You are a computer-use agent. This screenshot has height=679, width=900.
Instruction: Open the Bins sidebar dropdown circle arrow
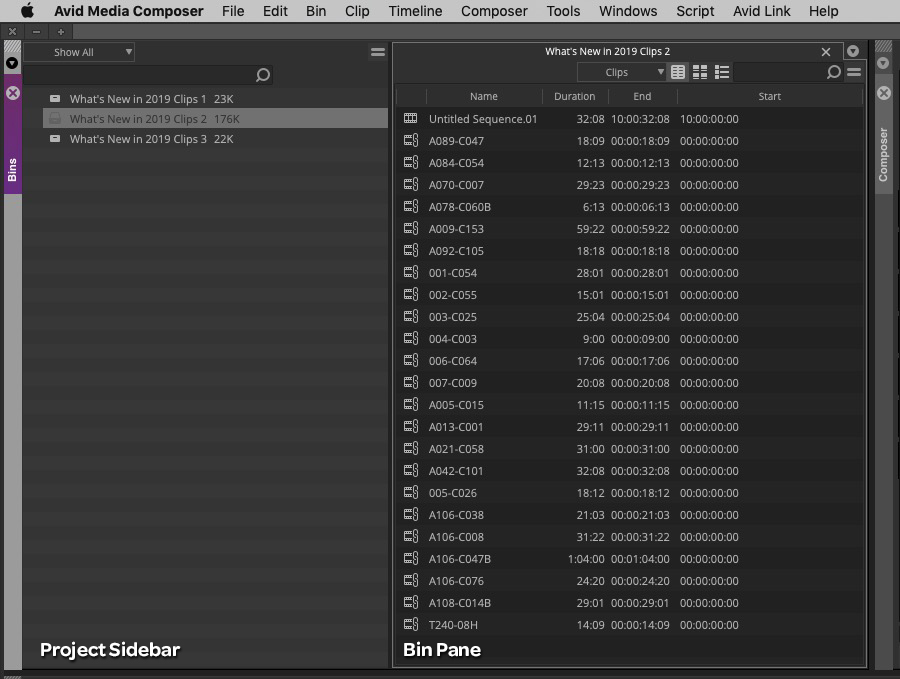[x=12, y=63]
